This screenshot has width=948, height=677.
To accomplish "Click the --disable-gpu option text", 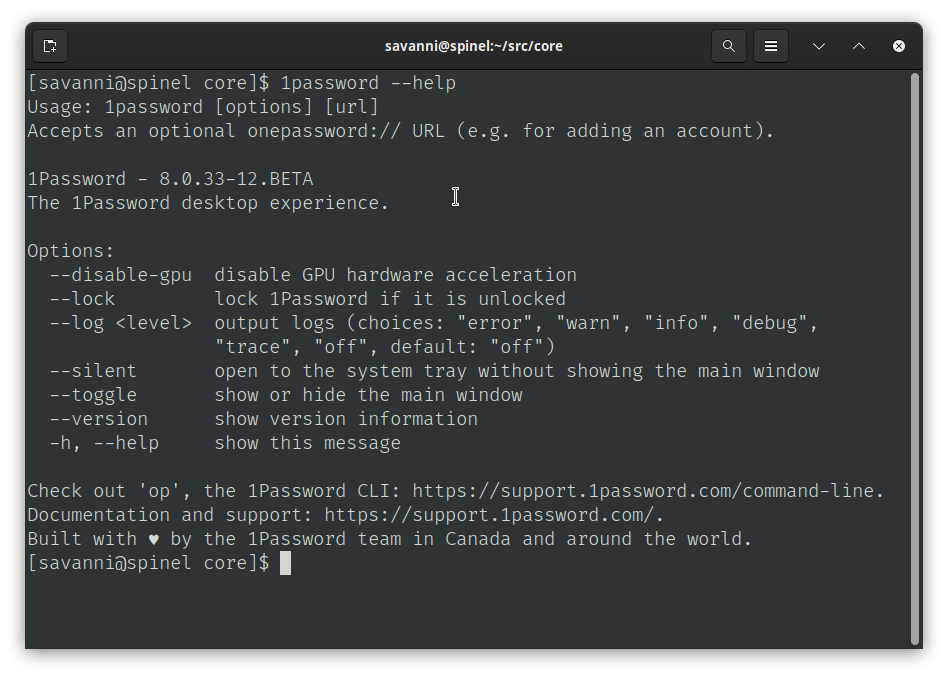I will [121, 275].
